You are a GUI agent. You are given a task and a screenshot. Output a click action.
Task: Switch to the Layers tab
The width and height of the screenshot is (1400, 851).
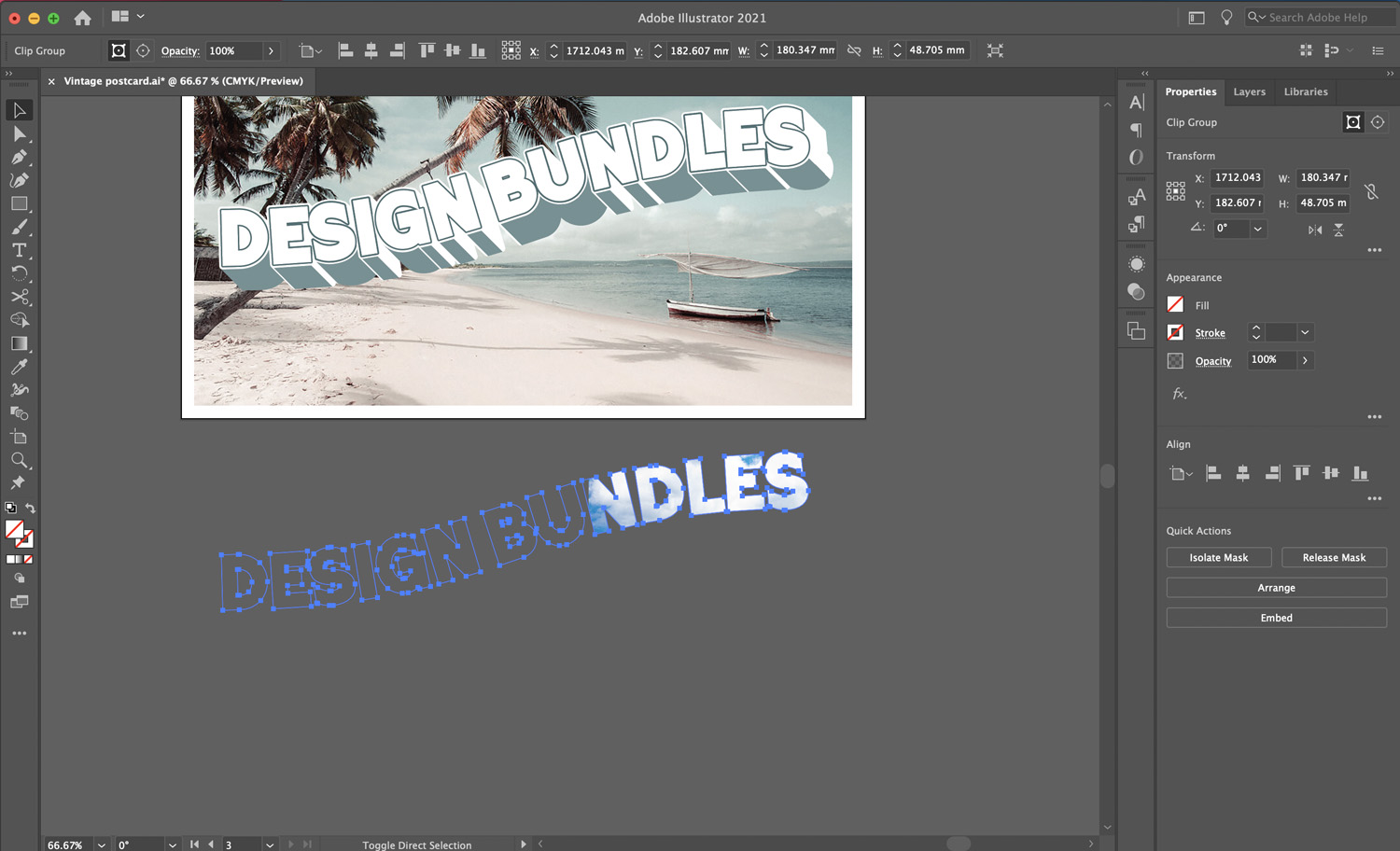coord(1250,91)
